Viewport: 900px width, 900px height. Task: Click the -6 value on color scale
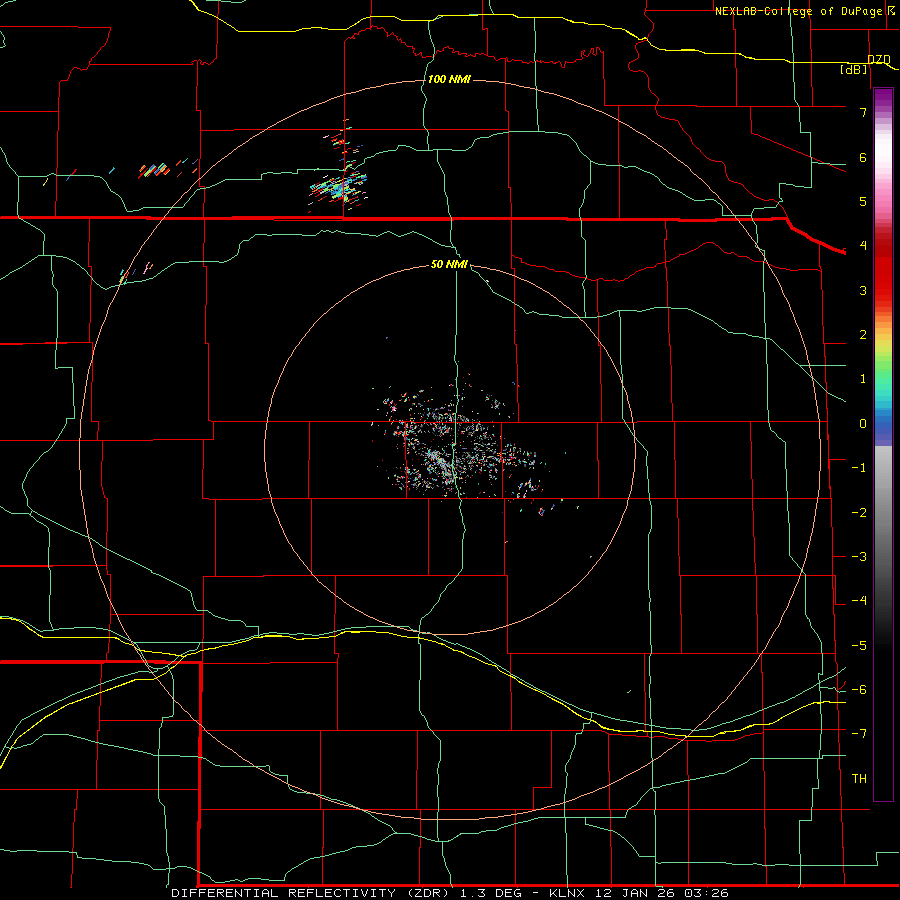click(859, 690)
